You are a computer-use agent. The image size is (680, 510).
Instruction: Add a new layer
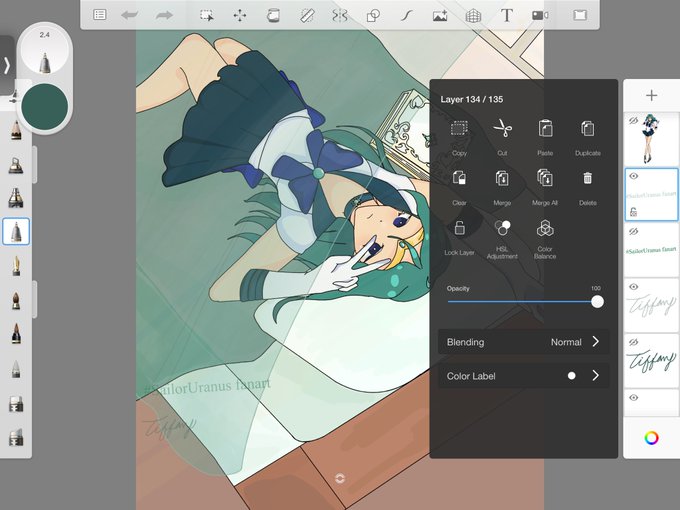click(651, 95)
